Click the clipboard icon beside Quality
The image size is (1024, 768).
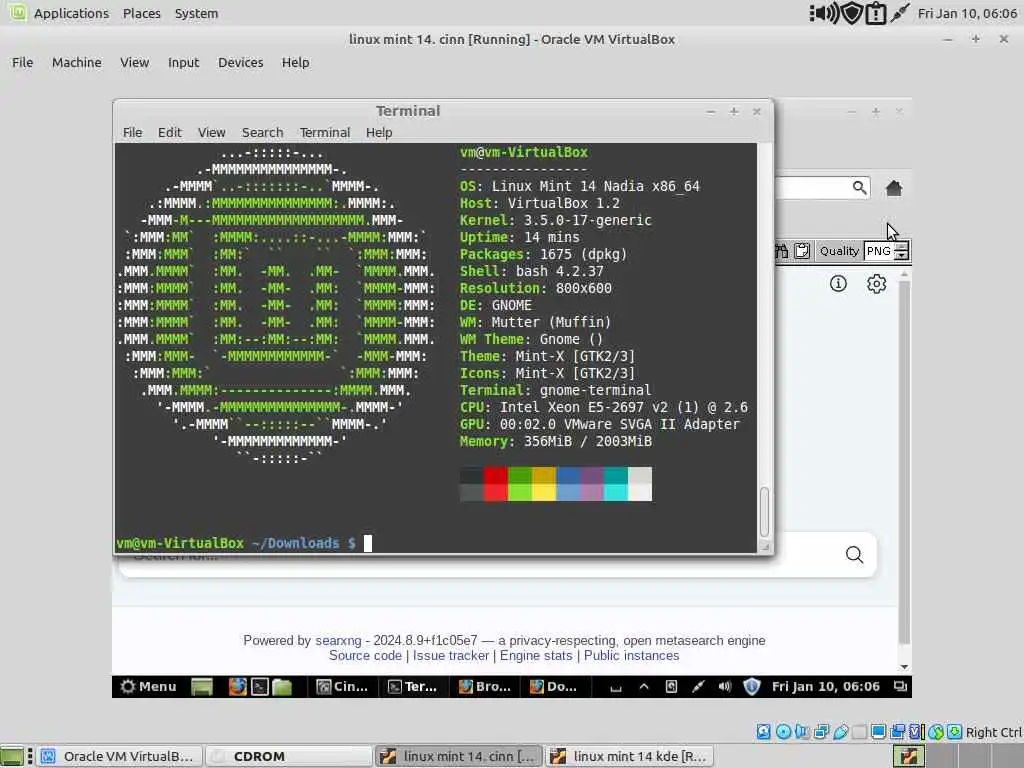pyautogui.click(x=802, y=251)
